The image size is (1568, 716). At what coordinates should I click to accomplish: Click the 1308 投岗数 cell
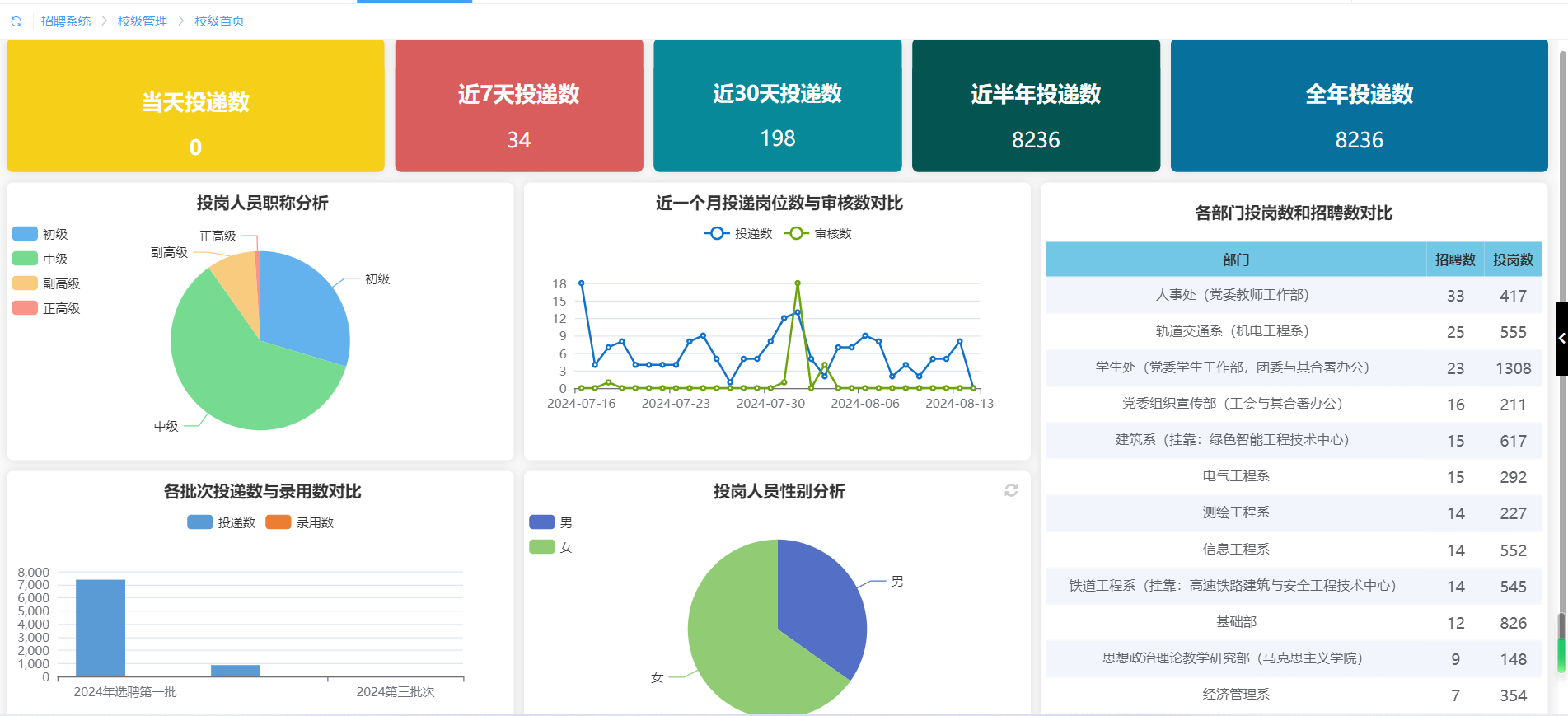click(x=1513, y=368)
